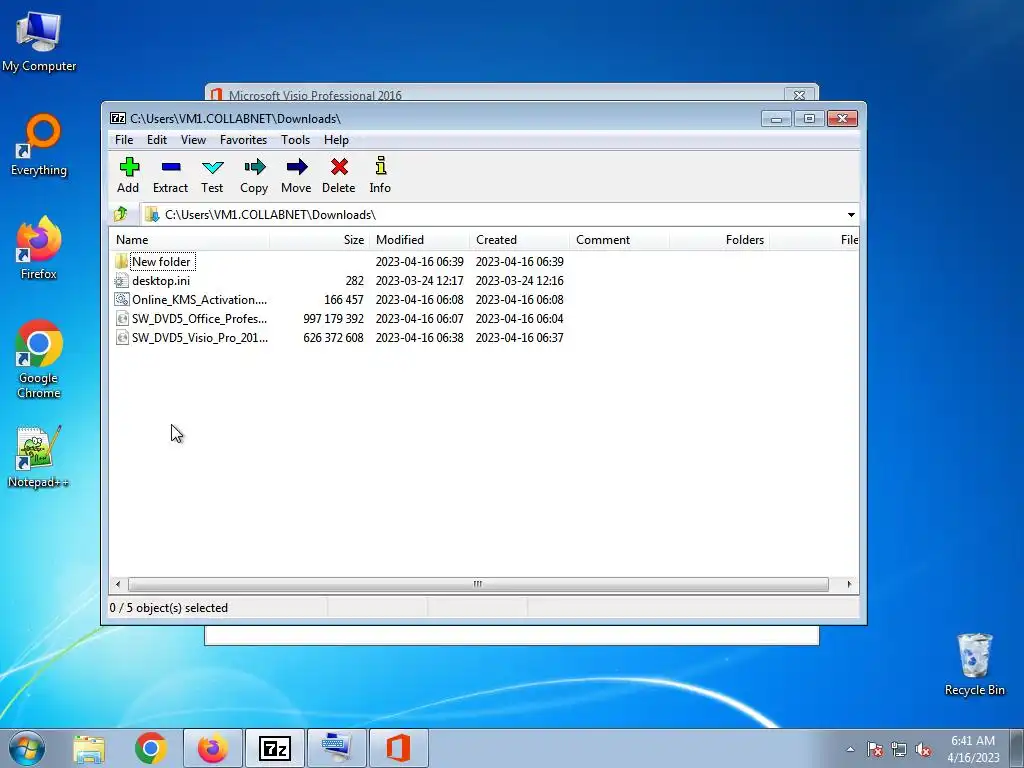Open Windows Explorer from the taskbar
This screenshot has height=768, width=1024.
click(89, 748)
